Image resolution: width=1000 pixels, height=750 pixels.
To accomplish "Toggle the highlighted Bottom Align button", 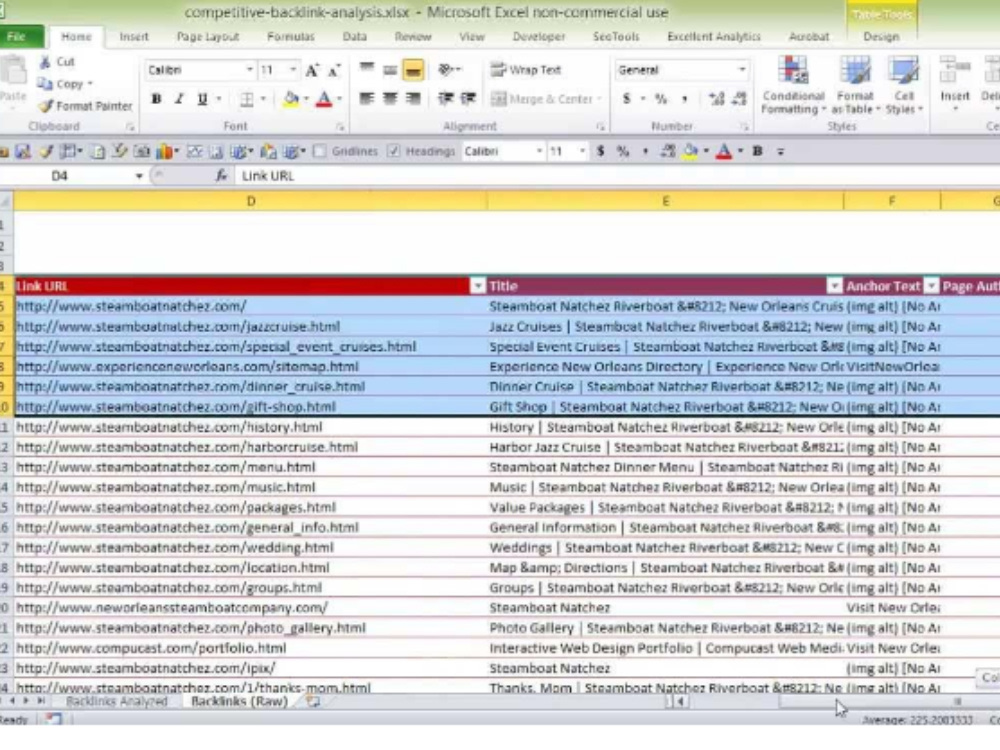I will click(413, 70).
